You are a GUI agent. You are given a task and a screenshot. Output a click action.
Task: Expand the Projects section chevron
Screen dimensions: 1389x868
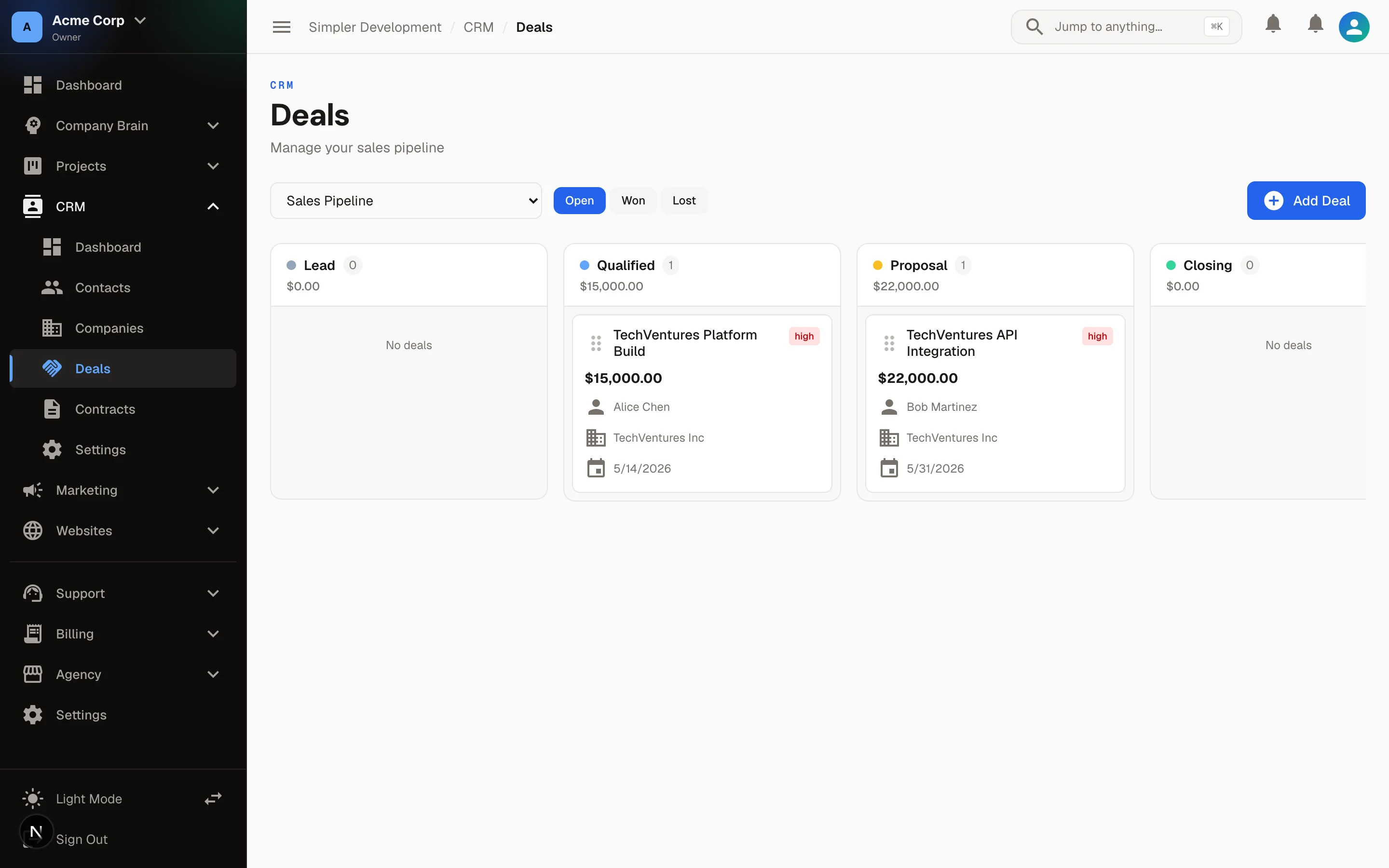click(x=213, y=166)
